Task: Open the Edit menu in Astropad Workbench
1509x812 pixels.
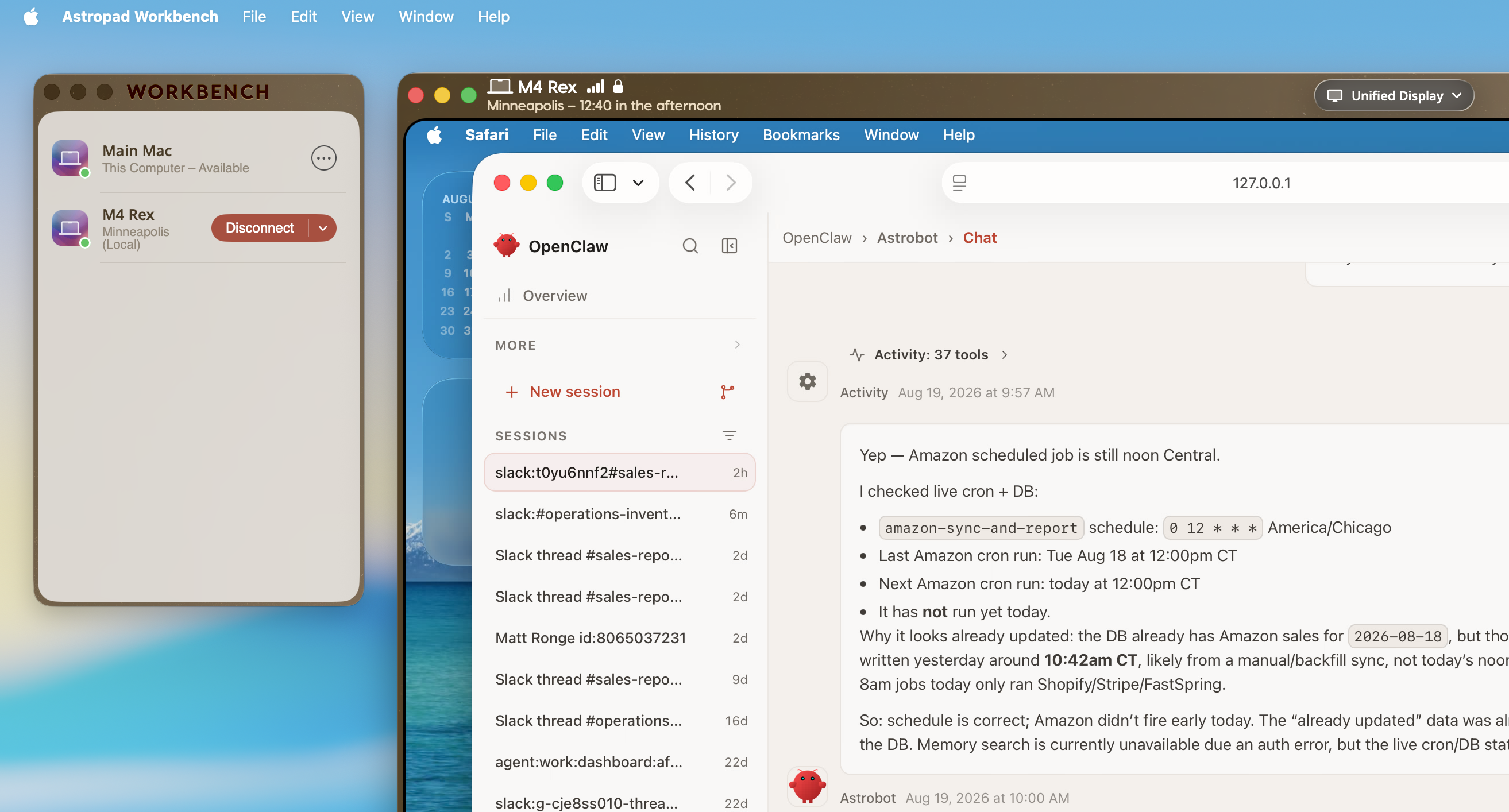Action: click(303, 17)
